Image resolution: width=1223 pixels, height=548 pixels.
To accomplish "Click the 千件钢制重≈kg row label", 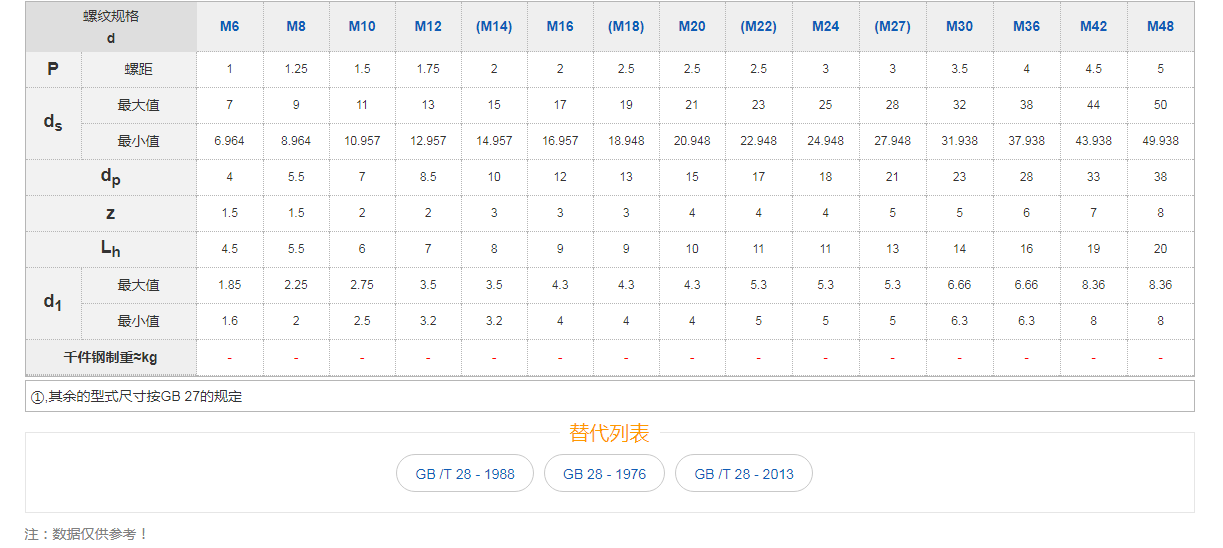I will click(111, 357).
